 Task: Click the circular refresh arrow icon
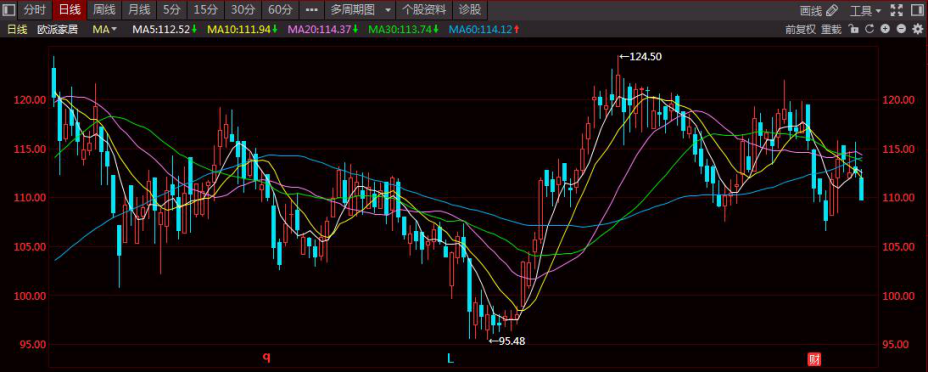click(869, 29)
